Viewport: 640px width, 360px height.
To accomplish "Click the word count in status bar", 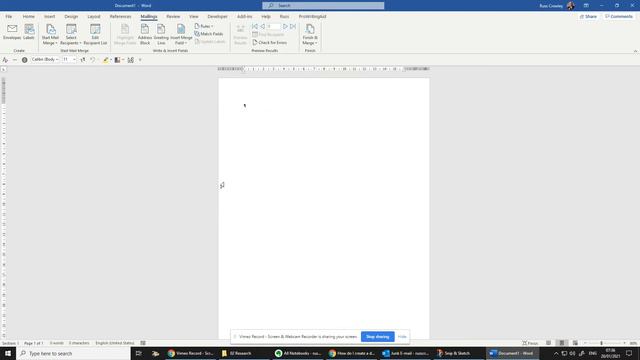I will [x=57, y=343].
